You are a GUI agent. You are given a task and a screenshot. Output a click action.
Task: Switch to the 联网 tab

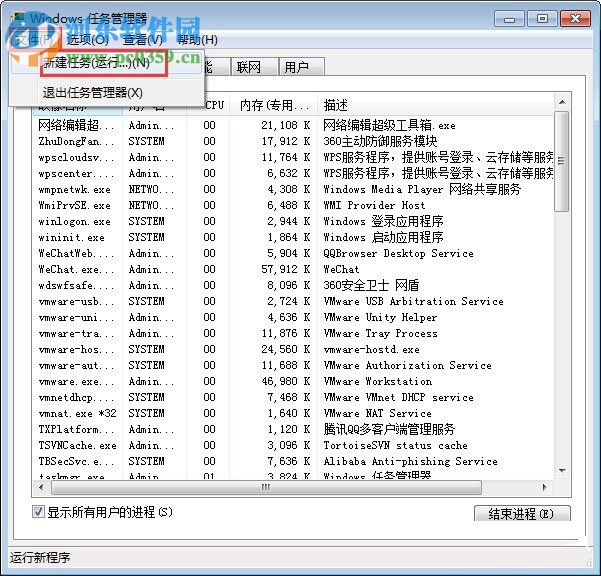(x=254, y=67)
